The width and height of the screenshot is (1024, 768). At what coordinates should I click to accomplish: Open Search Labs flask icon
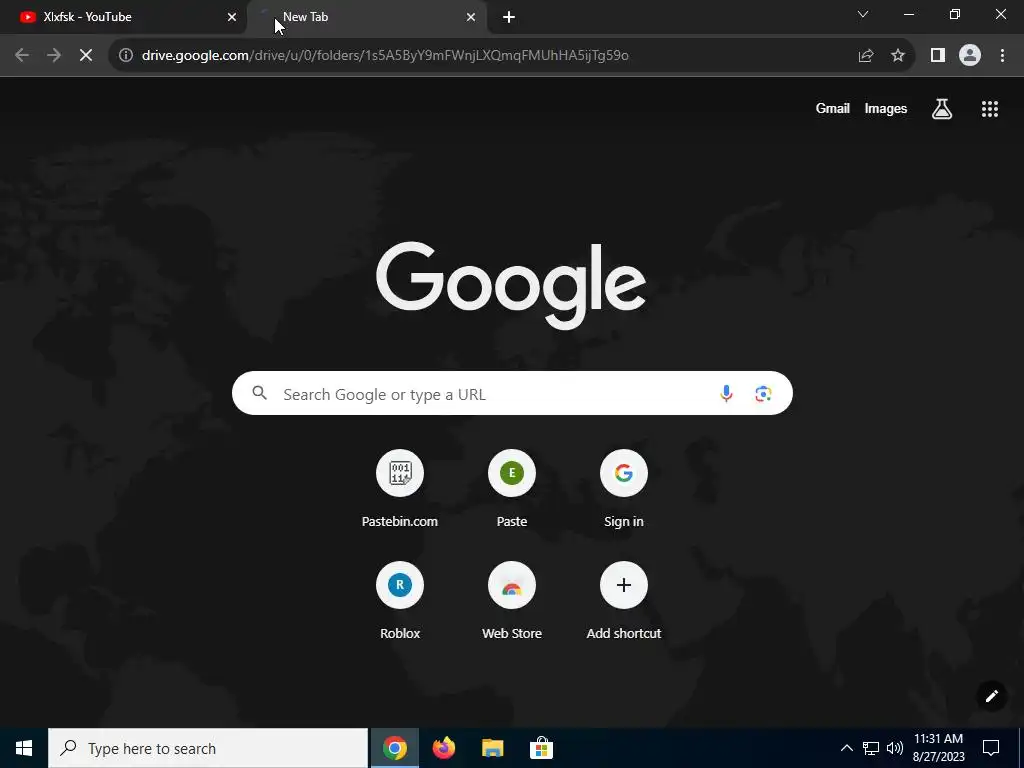tap(942, 109)
